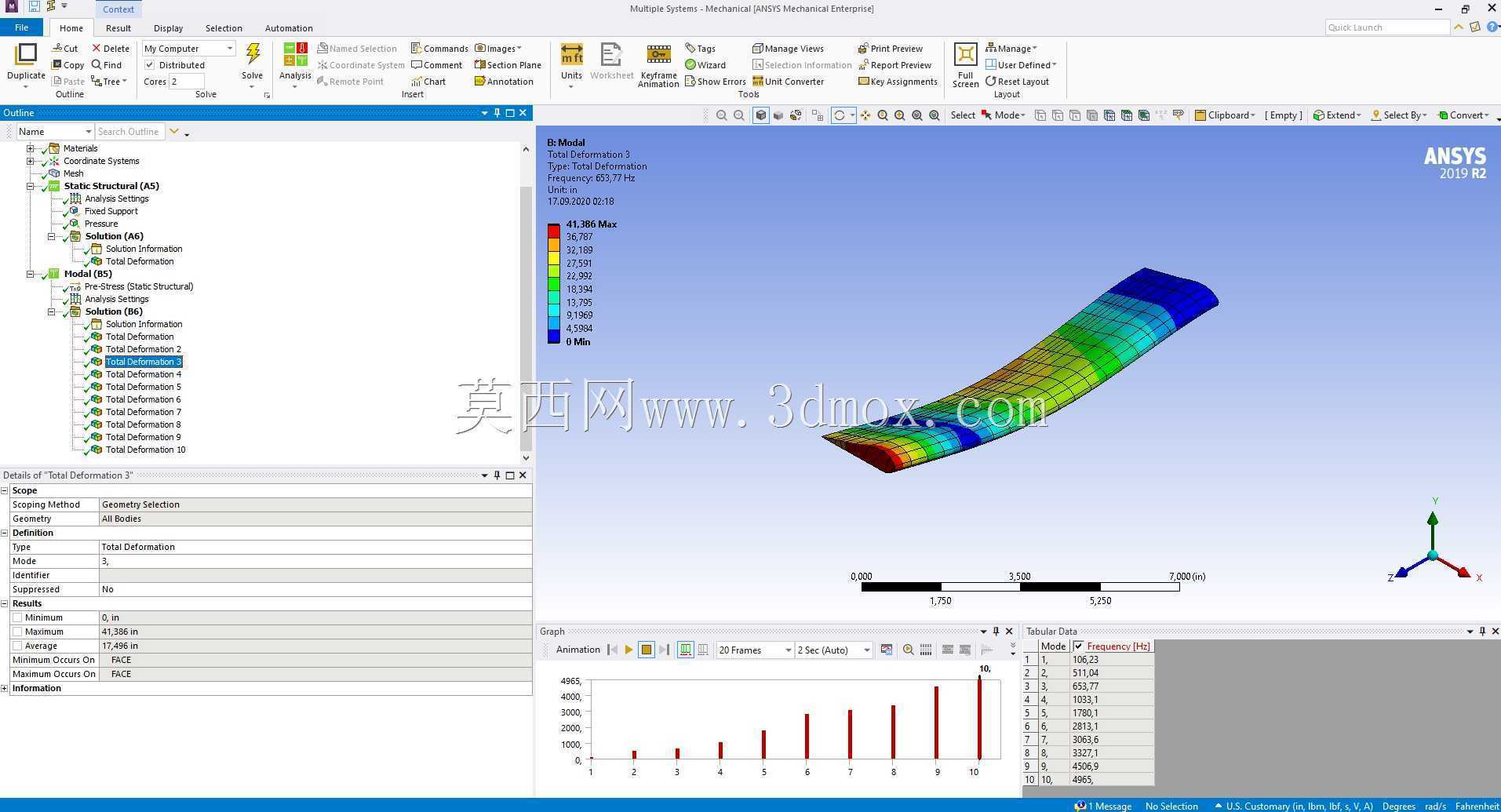Click the Search Outline field
This screenshot has height=812, width=1501.
tap(129, 132)
